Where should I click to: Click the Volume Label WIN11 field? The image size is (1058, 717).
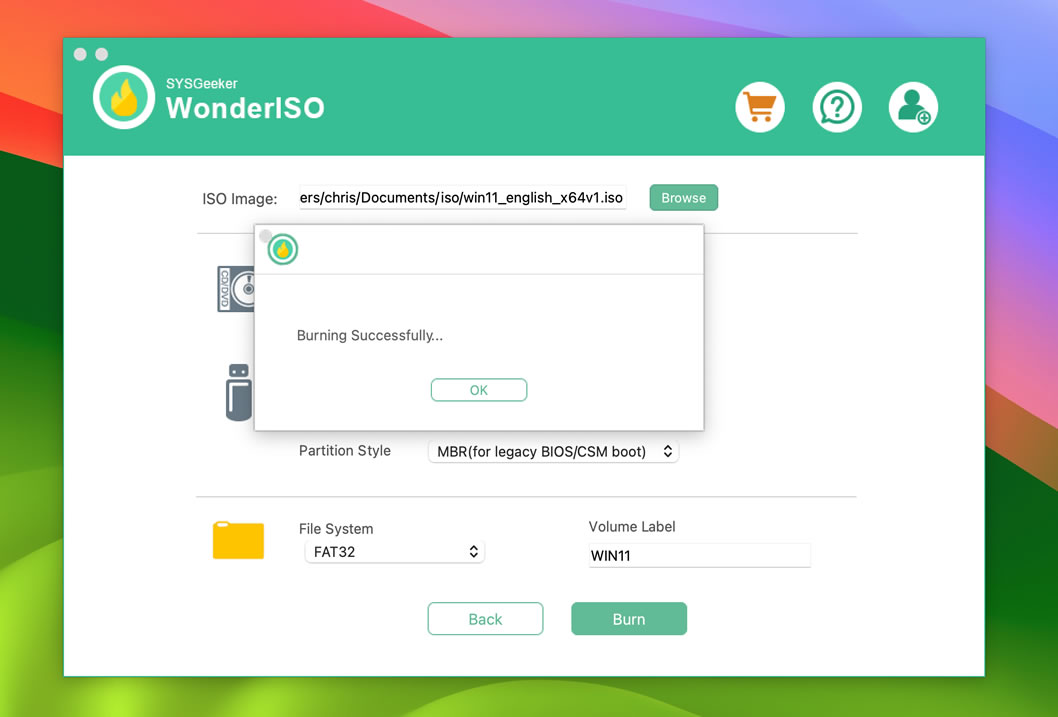pos(699,555)
